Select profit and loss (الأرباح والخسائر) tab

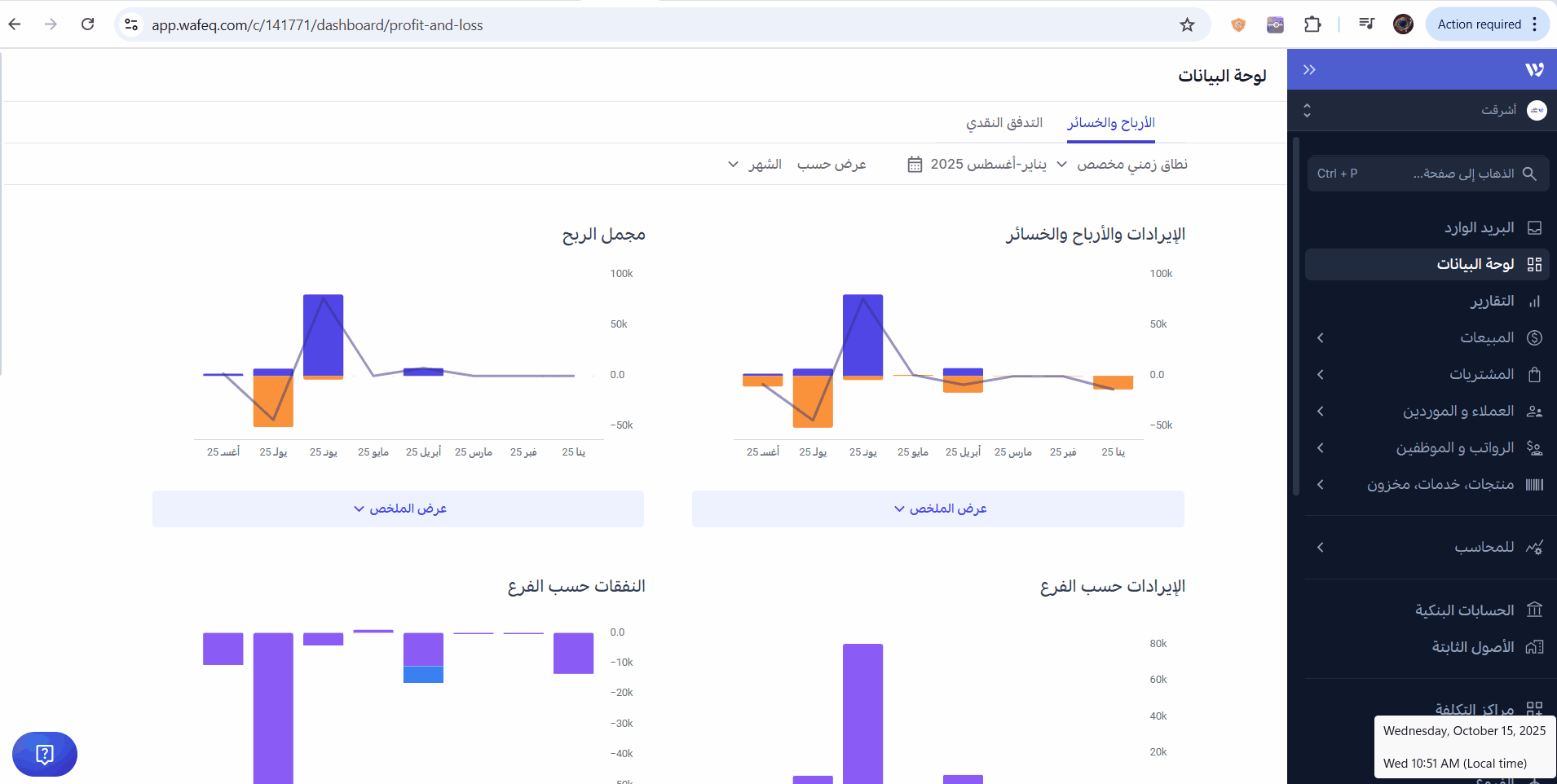[x=1111, y=123]
